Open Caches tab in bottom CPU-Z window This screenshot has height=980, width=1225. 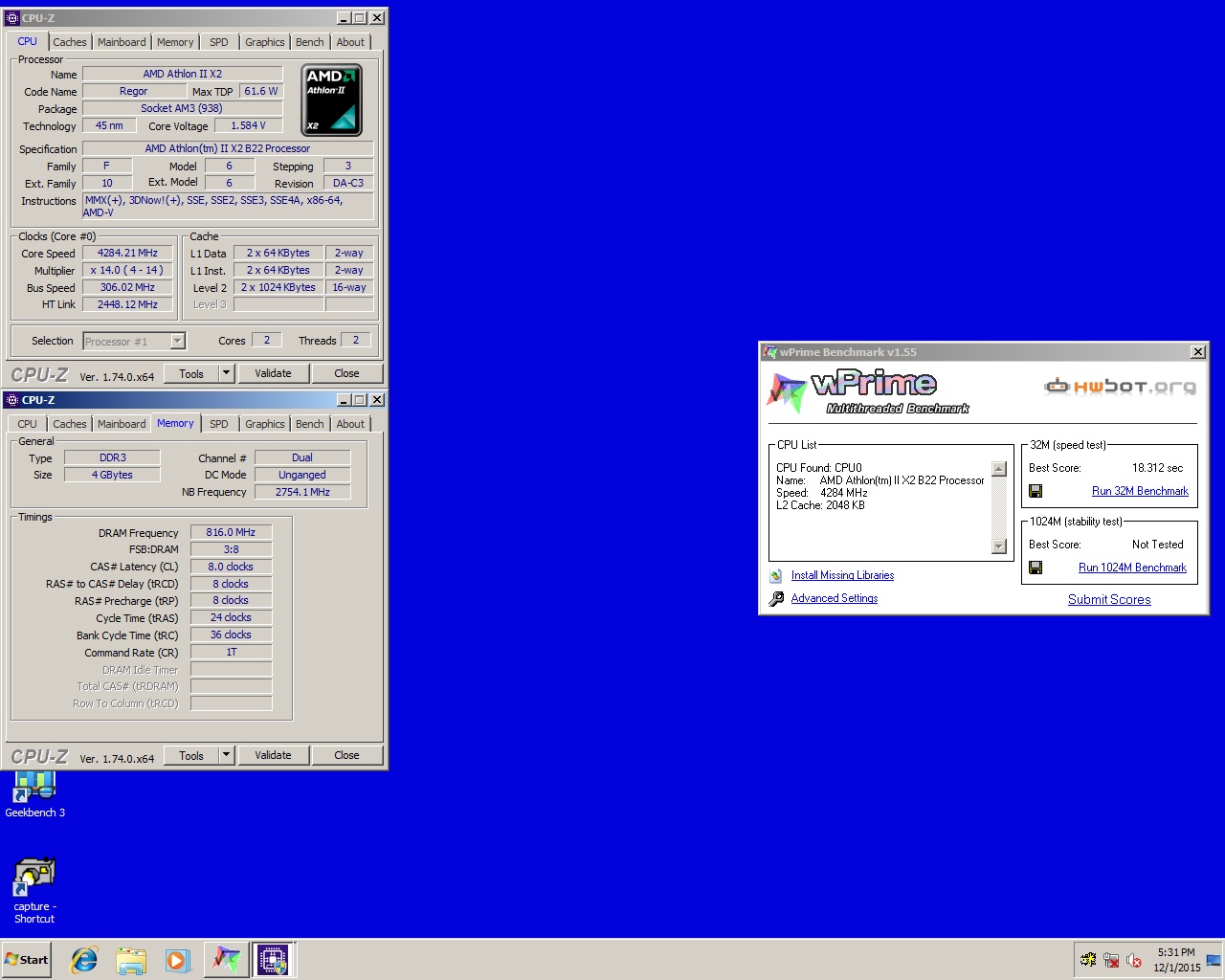[69, 424]
